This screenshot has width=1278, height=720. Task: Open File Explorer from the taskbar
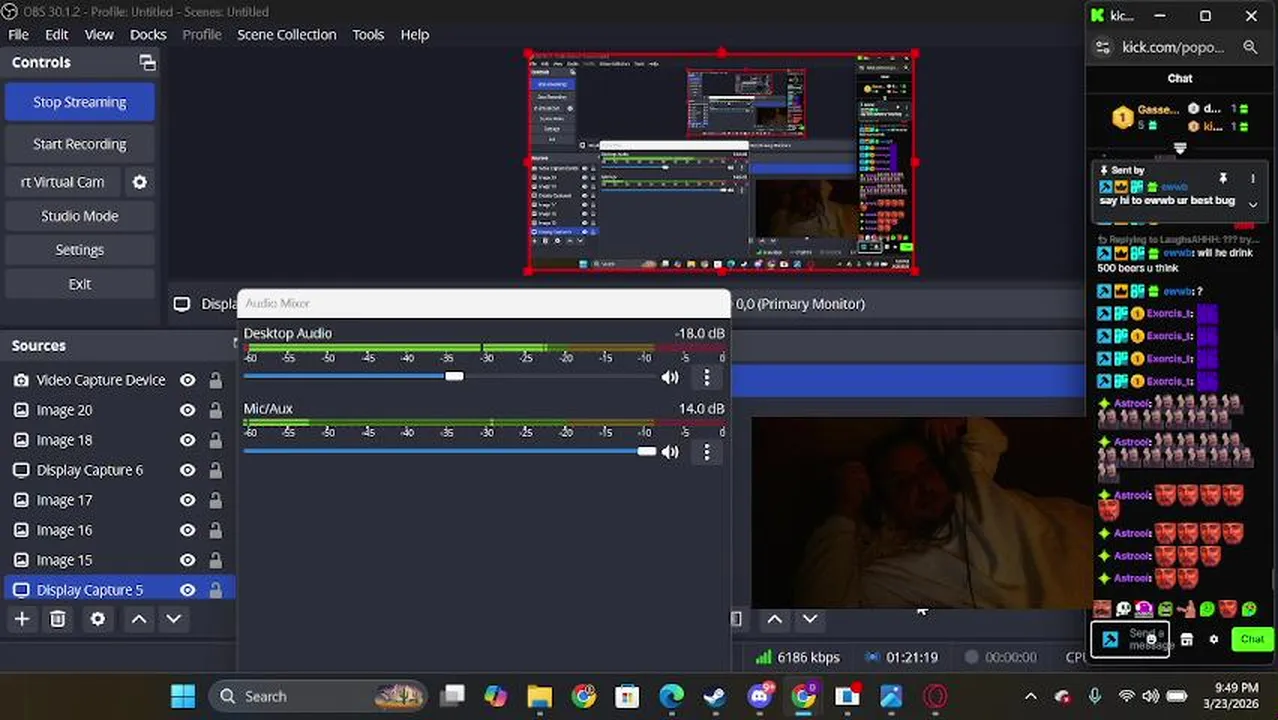click(540, 696)
